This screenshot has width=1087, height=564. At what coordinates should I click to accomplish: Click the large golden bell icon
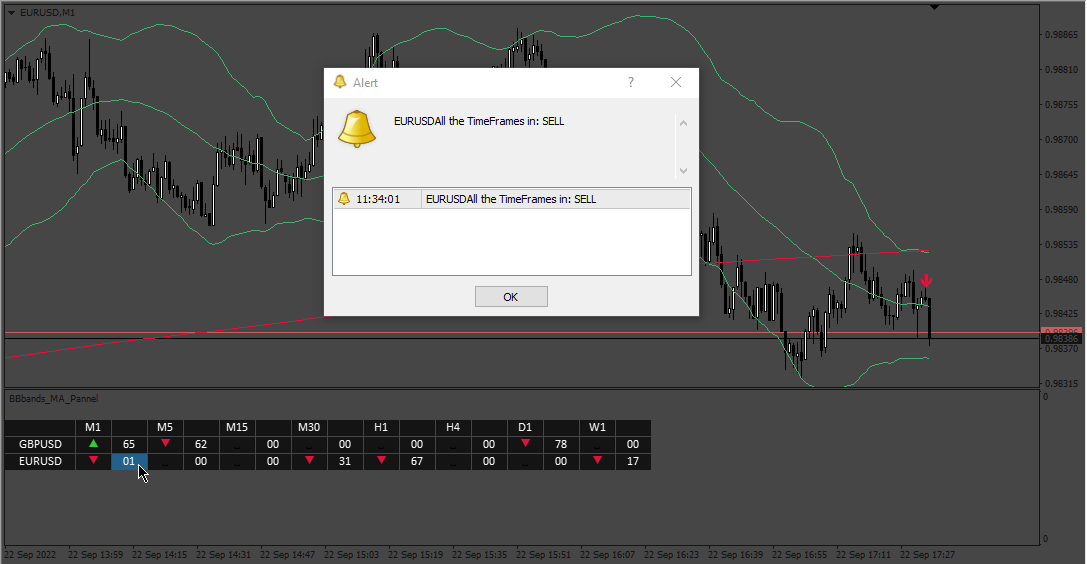[x=357, y=129]
